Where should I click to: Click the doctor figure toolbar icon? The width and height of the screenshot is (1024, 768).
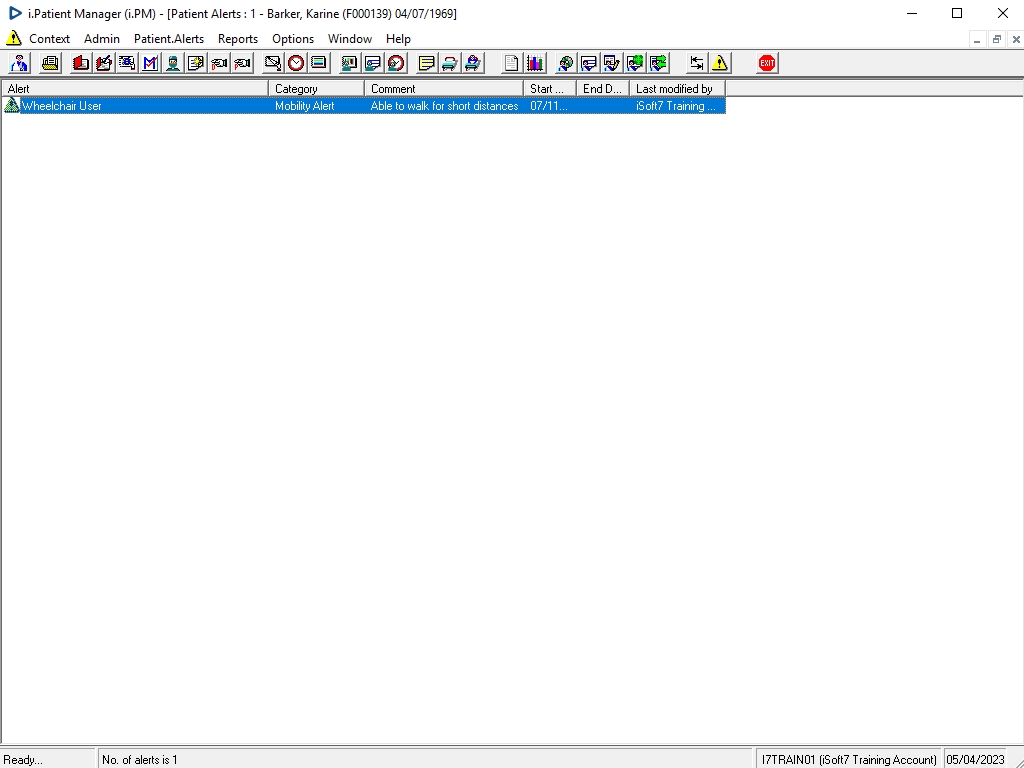[20, 63]
